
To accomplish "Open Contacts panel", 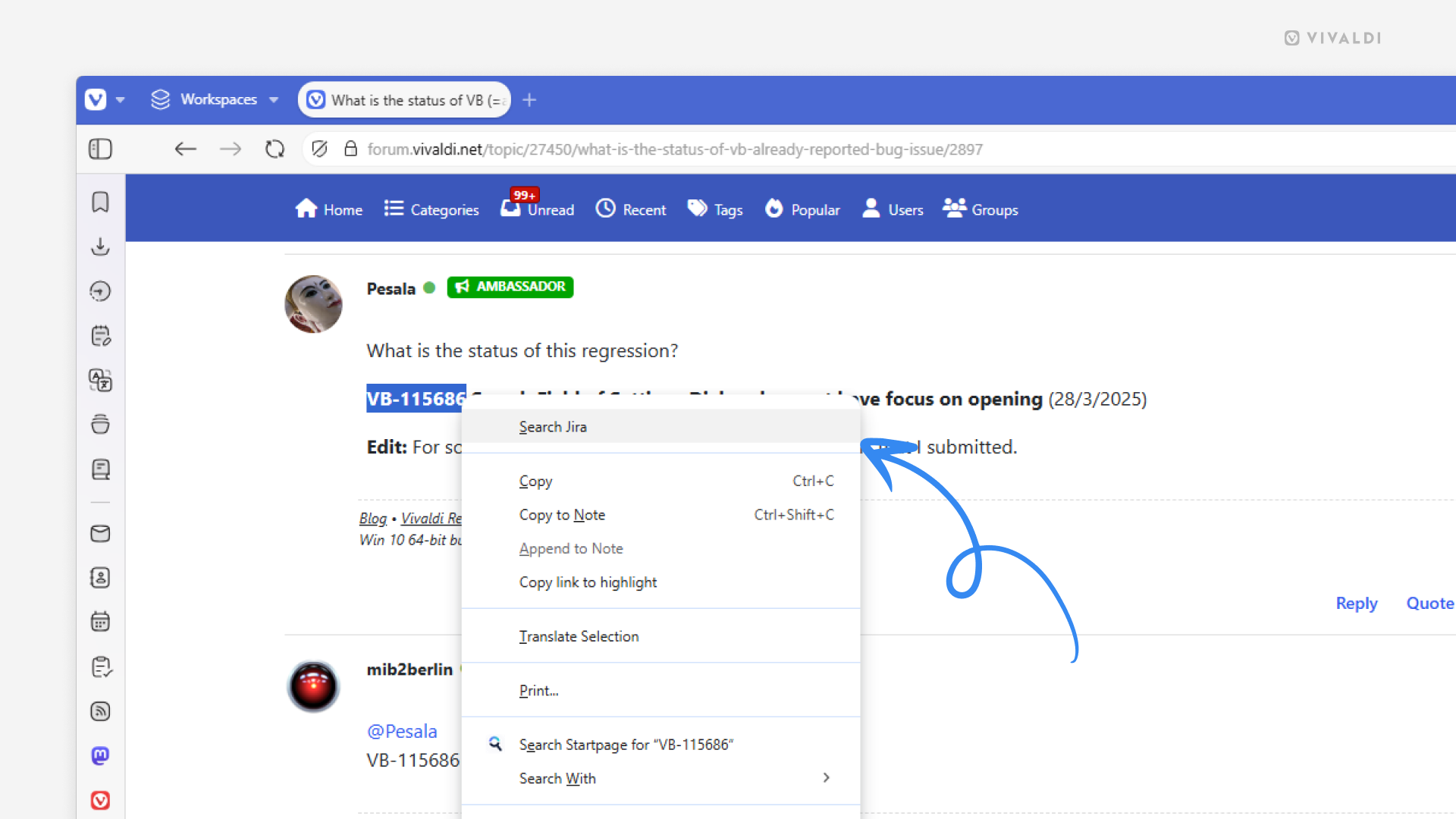I will (x=100, y=578).
